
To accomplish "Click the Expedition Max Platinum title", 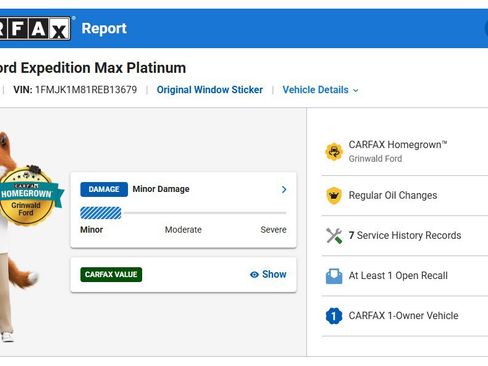I will coord(93,68).
